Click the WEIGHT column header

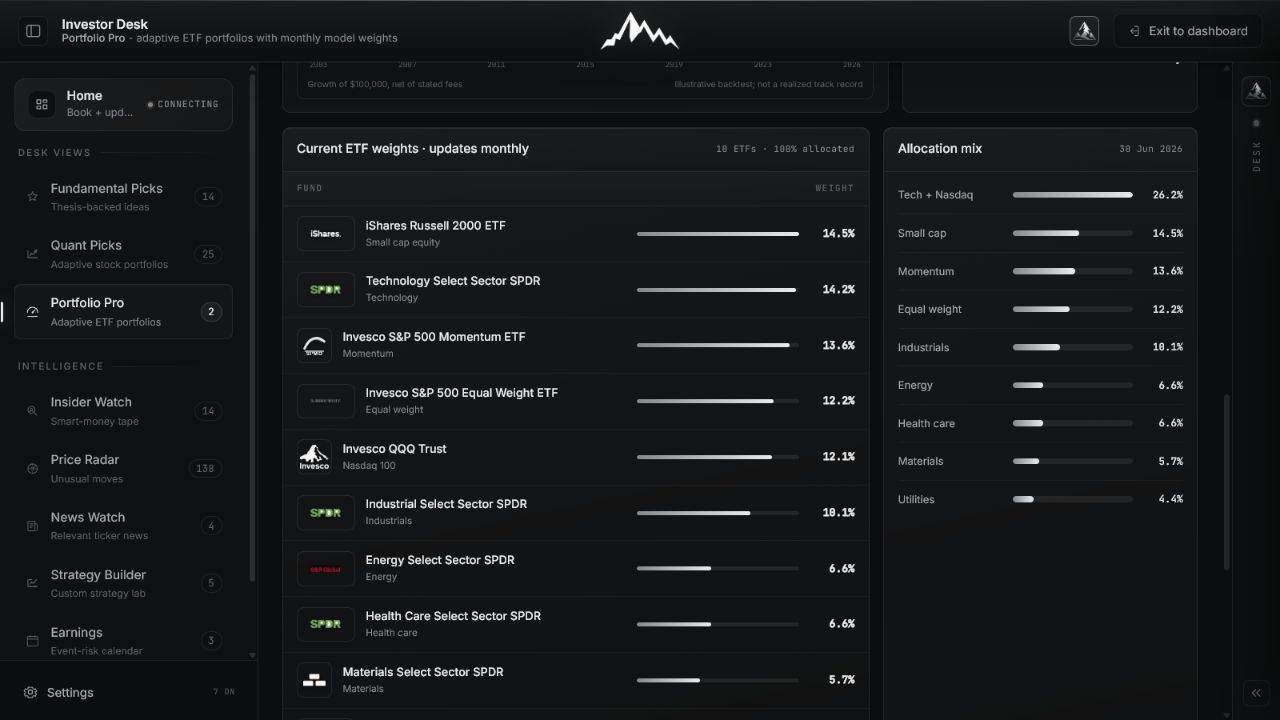(835, 188)
